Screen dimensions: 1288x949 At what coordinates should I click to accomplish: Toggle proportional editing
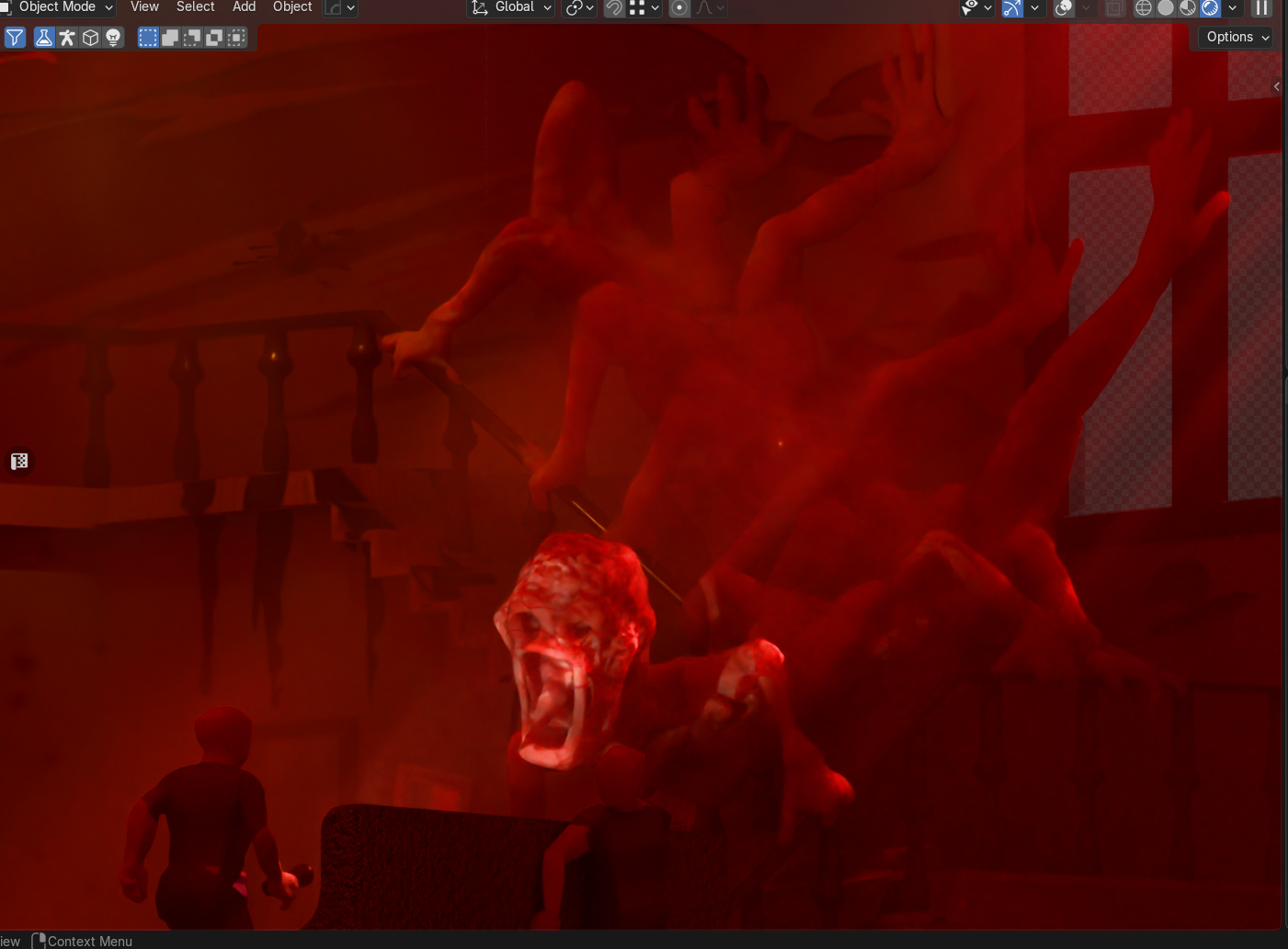[x=679, y=7]
